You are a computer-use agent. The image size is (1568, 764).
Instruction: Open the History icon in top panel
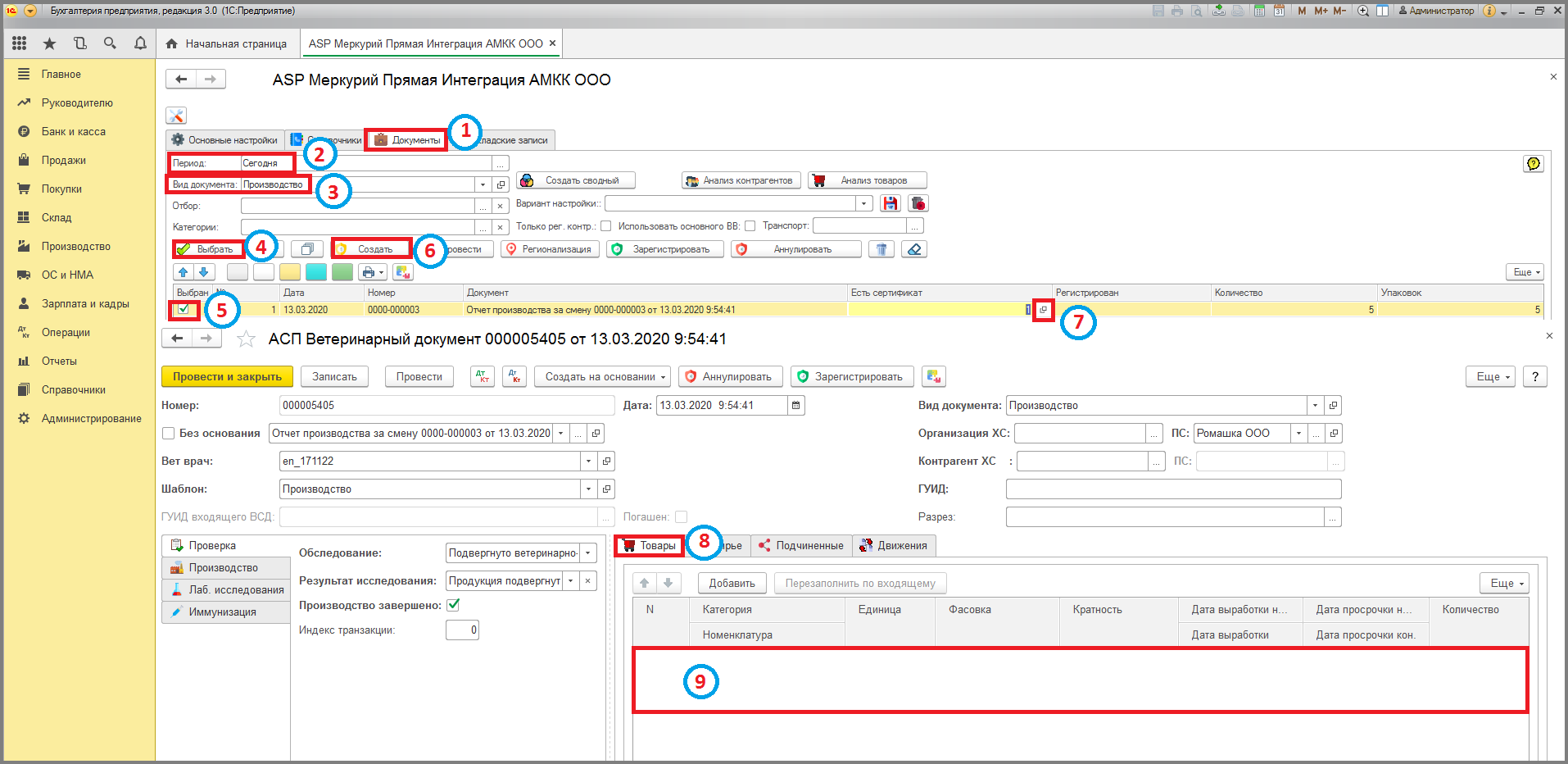click(x=79, y=43)
